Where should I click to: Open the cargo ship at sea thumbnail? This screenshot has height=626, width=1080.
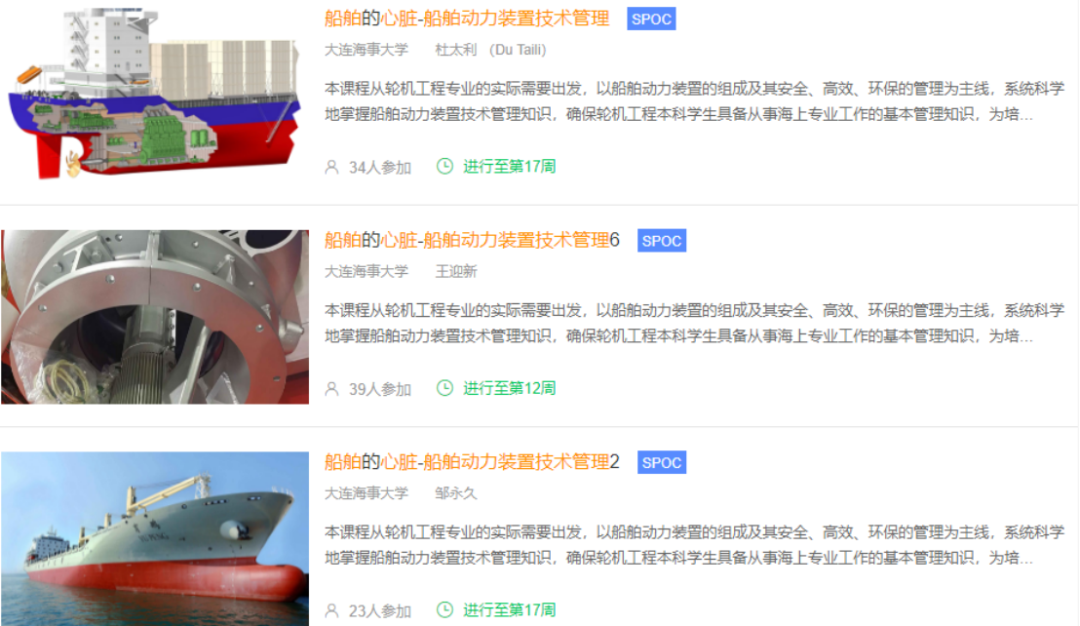155,539
